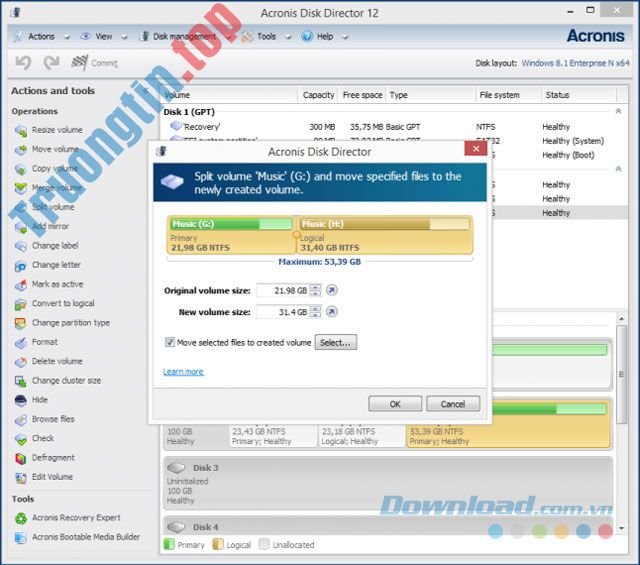Click OK in the split dialog

[x=394, y=404]
